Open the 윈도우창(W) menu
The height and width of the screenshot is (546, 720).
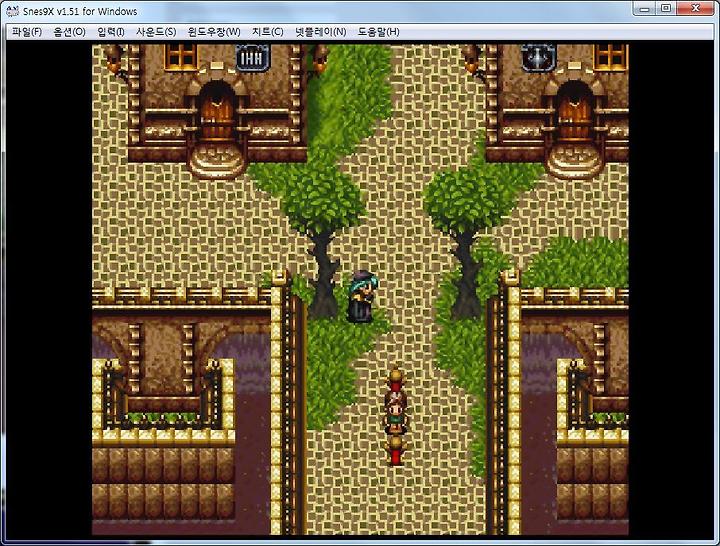pyautogui.click(x=214, y=32)
